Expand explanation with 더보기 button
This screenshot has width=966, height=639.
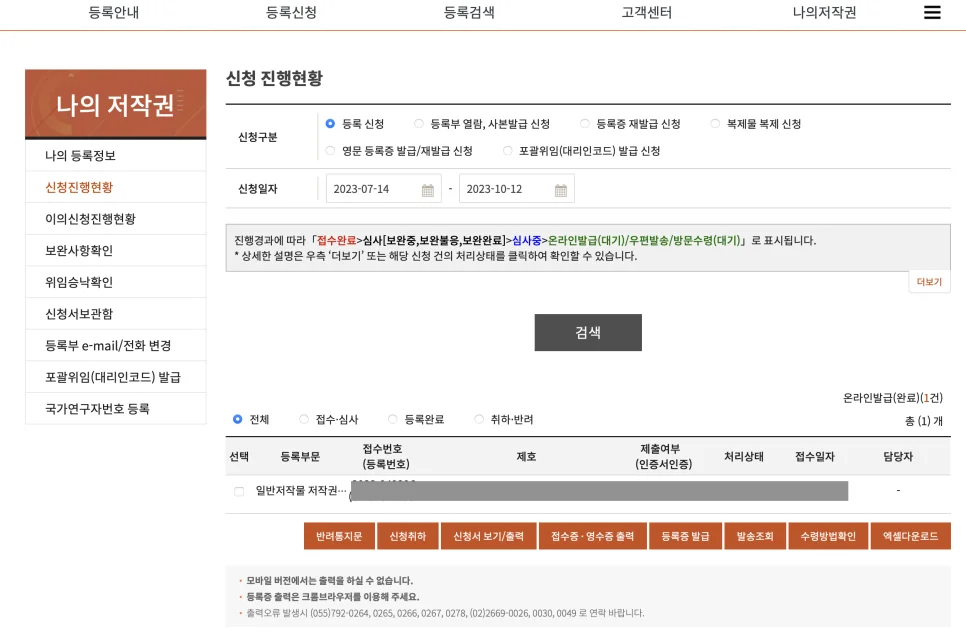pos(928,282)
